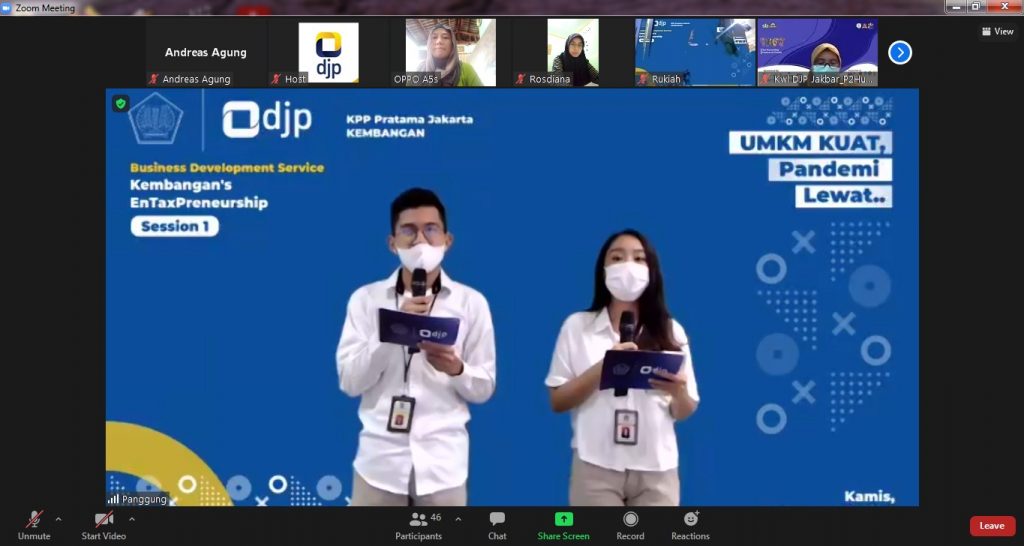
Task: Click the OPPO A5s name label
Action: click(416, 79)
